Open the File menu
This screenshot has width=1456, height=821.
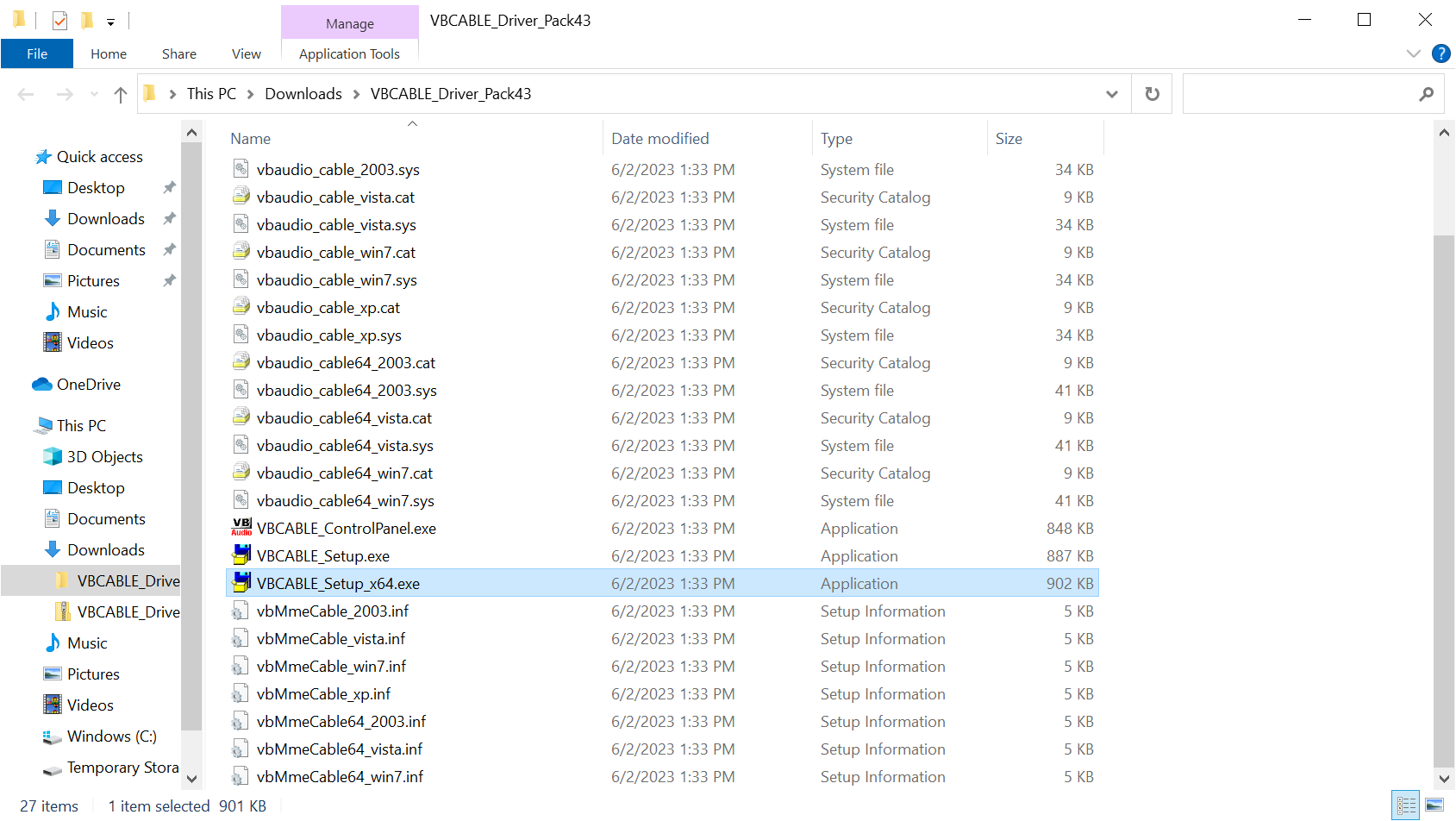click(x=37, y=53)
